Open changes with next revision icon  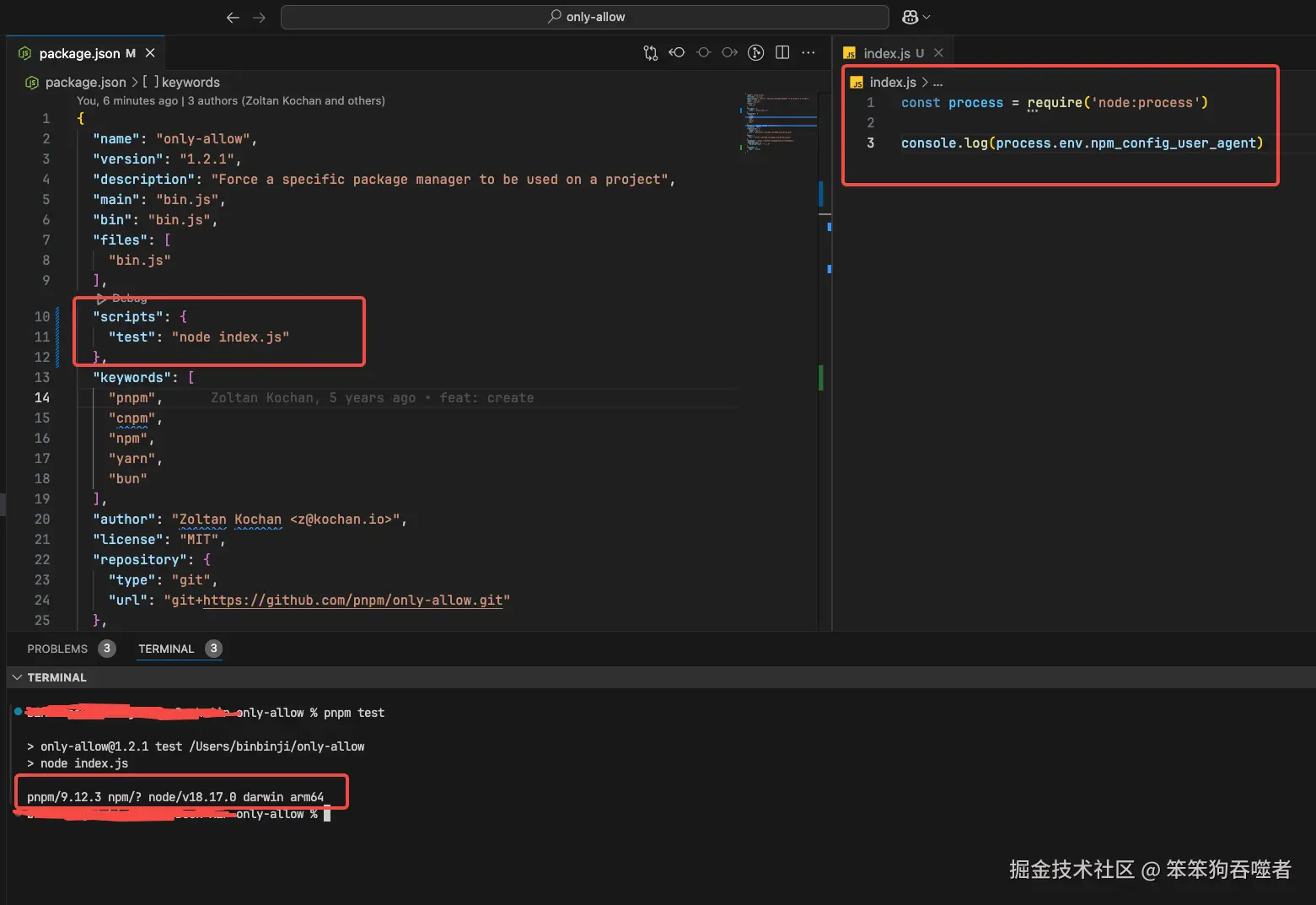pyautogui.click(x=730, y=52)
